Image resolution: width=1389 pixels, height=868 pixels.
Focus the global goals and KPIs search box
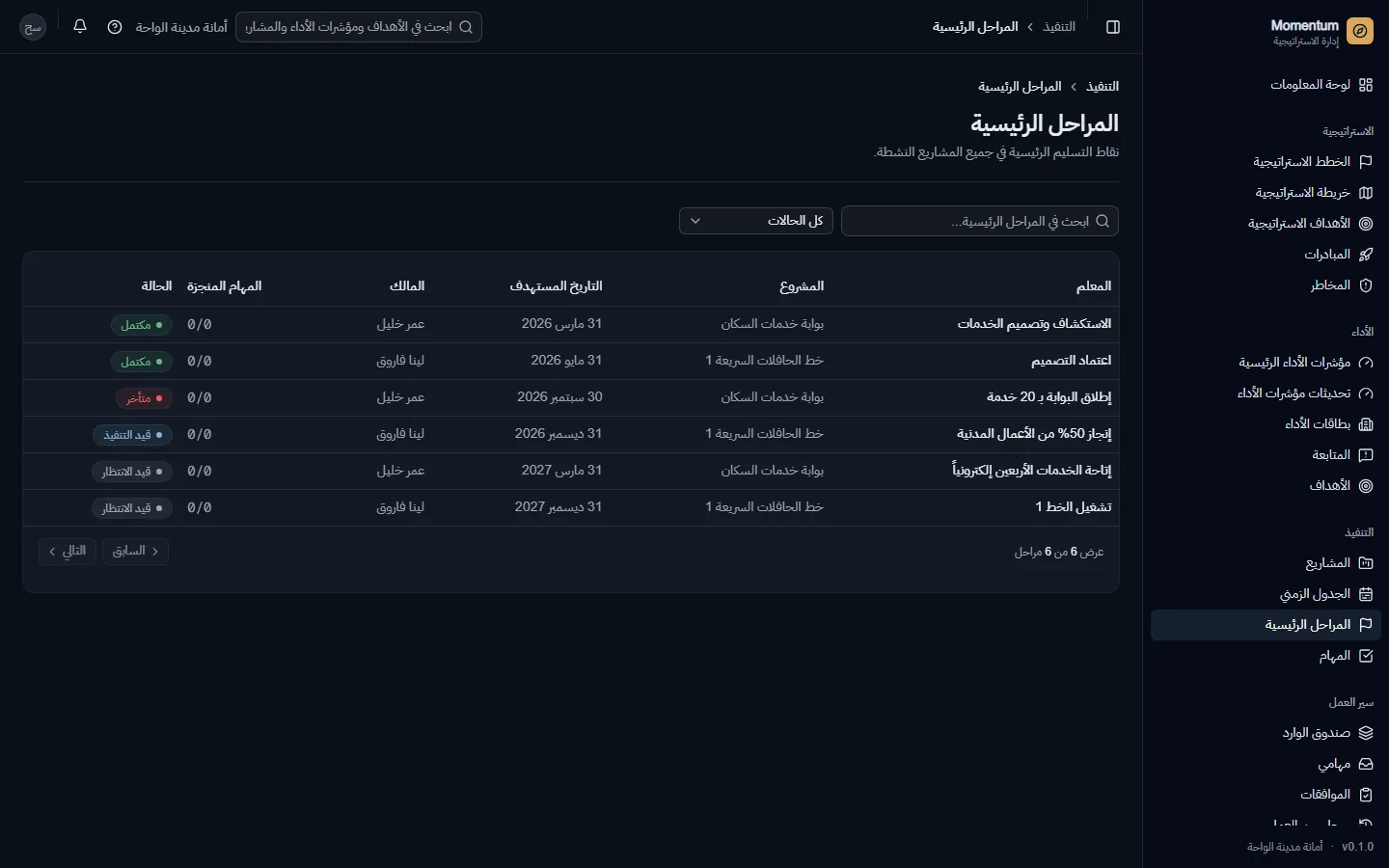coord(359,27)
